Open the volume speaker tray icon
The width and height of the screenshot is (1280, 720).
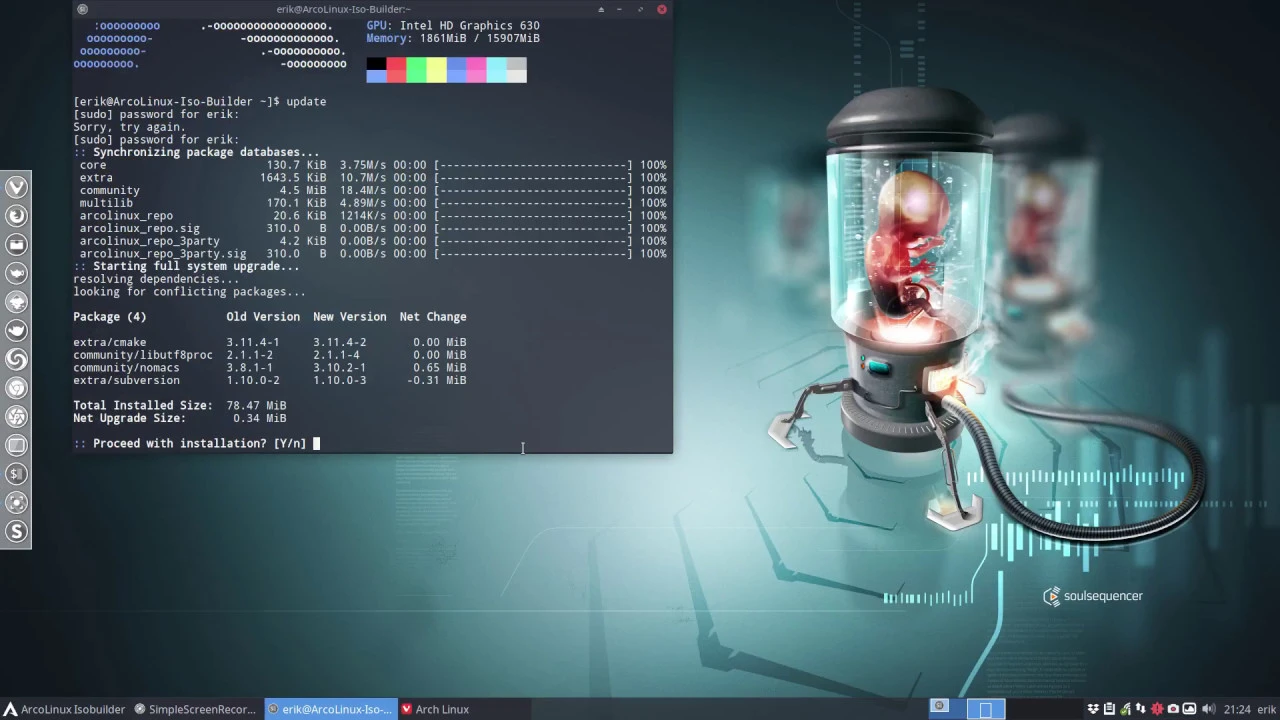pyautogui.click(x=1208, y=709)
